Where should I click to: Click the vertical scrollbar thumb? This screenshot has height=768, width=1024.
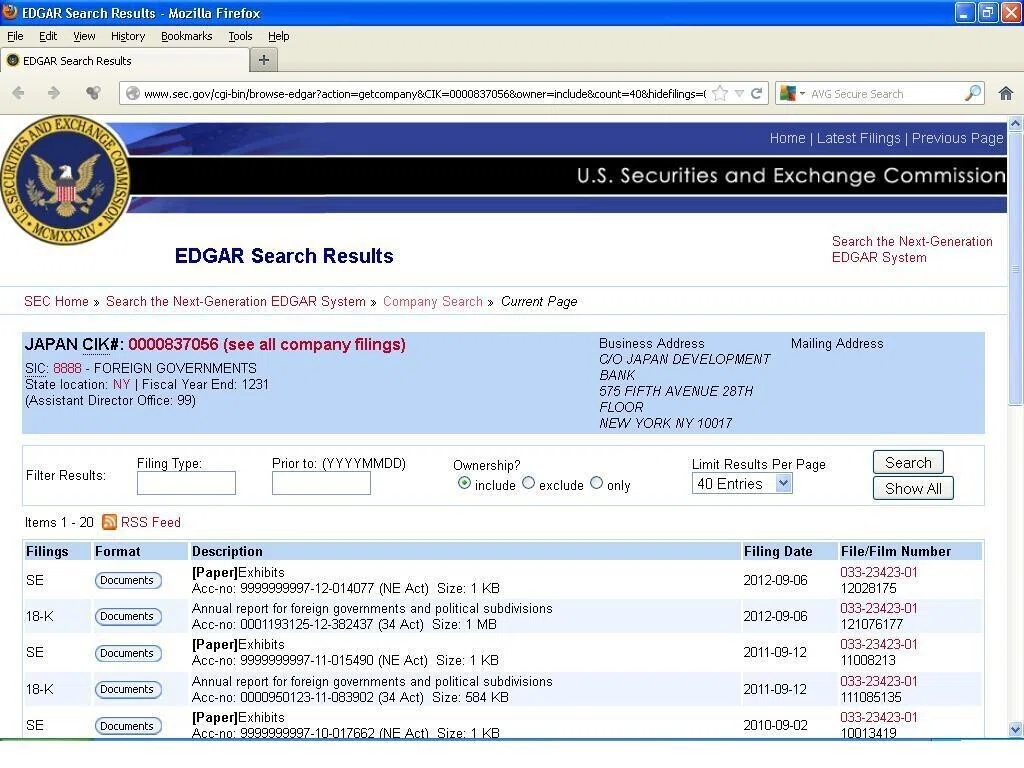[1016, 268]
